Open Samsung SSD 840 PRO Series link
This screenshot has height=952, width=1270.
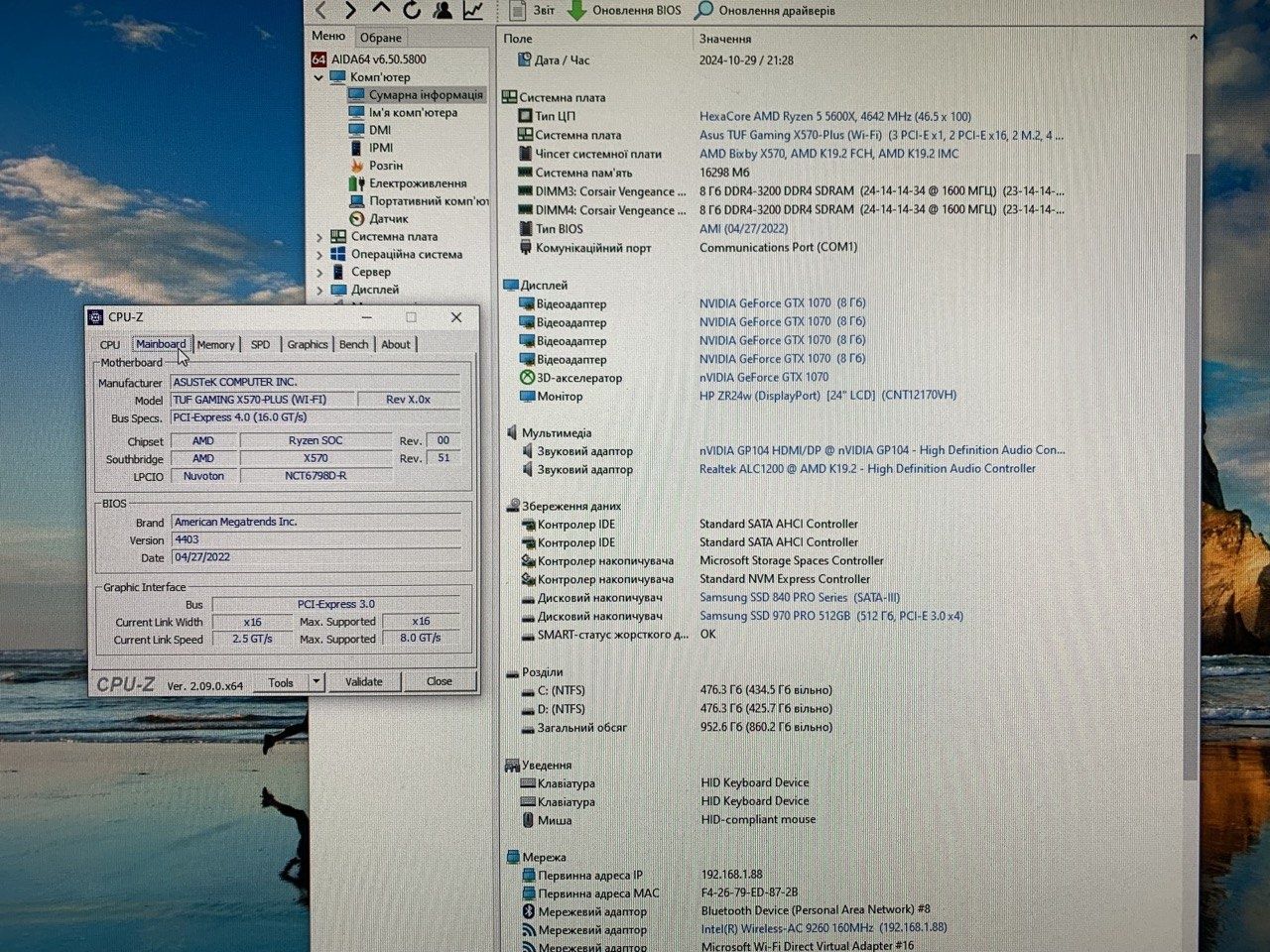click(x=800, y=598)
